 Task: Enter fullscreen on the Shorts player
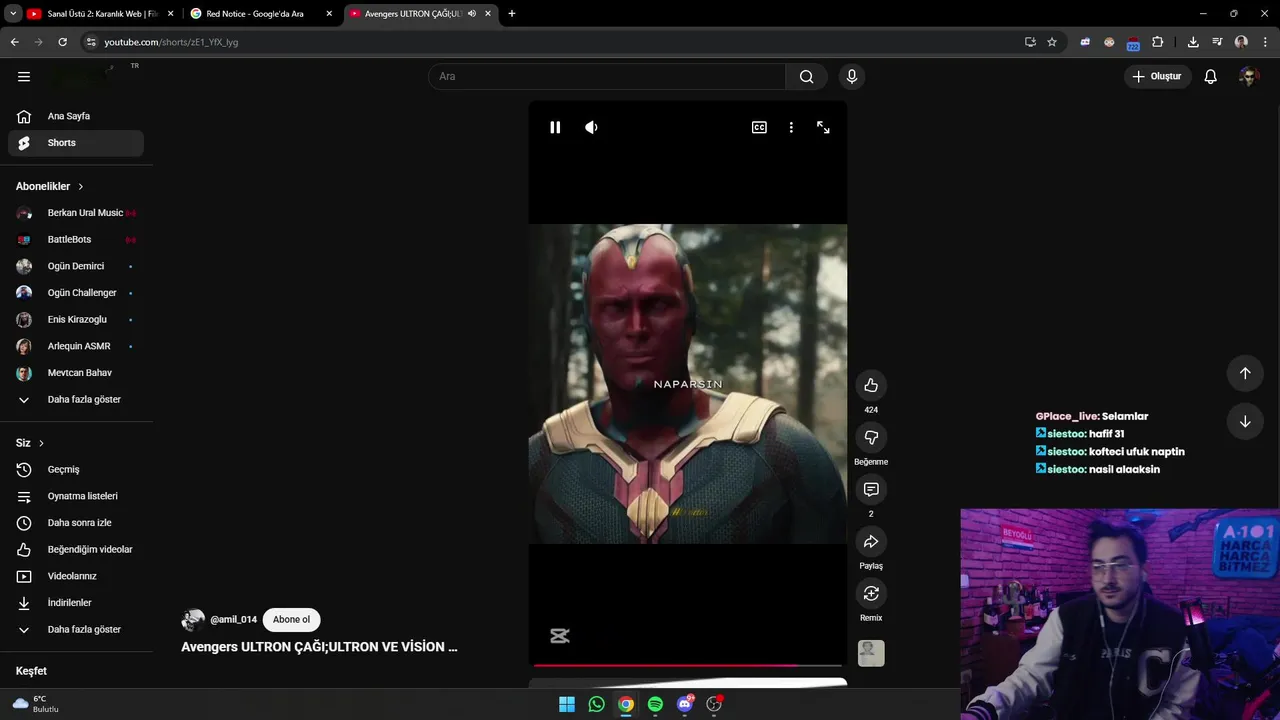tap(823, 127)
